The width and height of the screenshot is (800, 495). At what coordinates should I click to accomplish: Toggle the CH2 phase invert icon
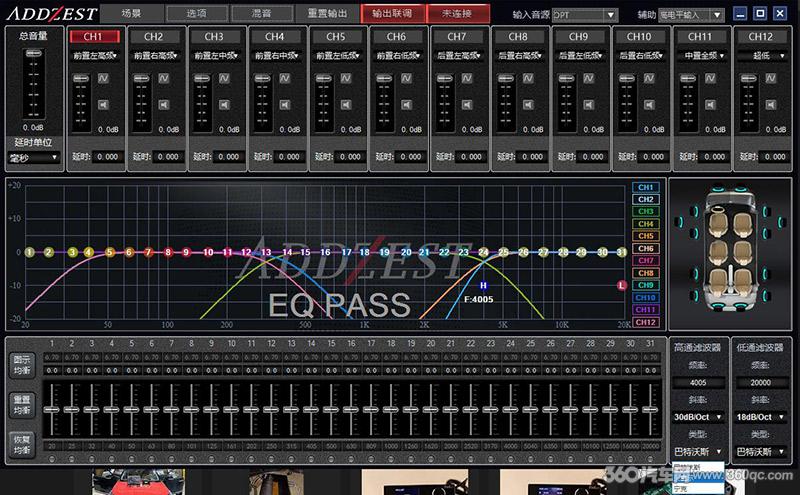(164, 78)
